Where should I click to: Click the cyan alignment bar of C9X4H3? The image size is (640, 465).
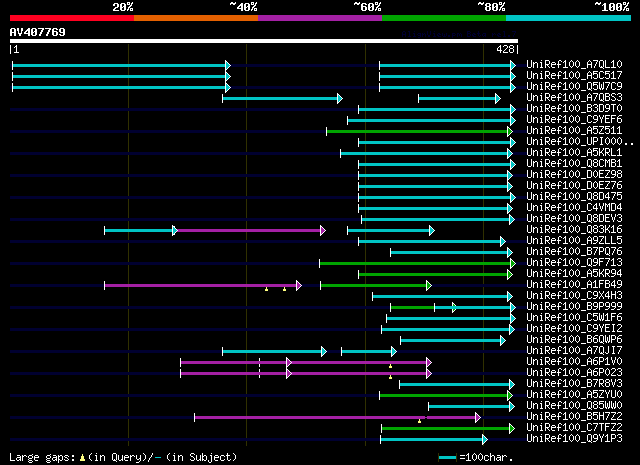(x=442, y=296)
